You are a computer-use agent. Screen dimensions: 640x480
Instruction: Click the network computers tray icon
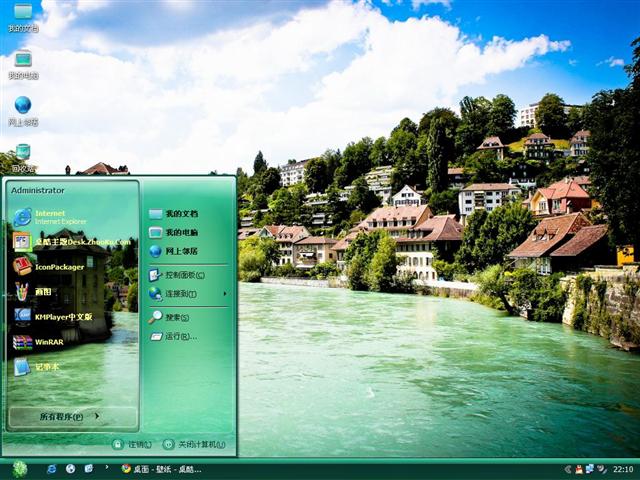click(x=590, y=469)
